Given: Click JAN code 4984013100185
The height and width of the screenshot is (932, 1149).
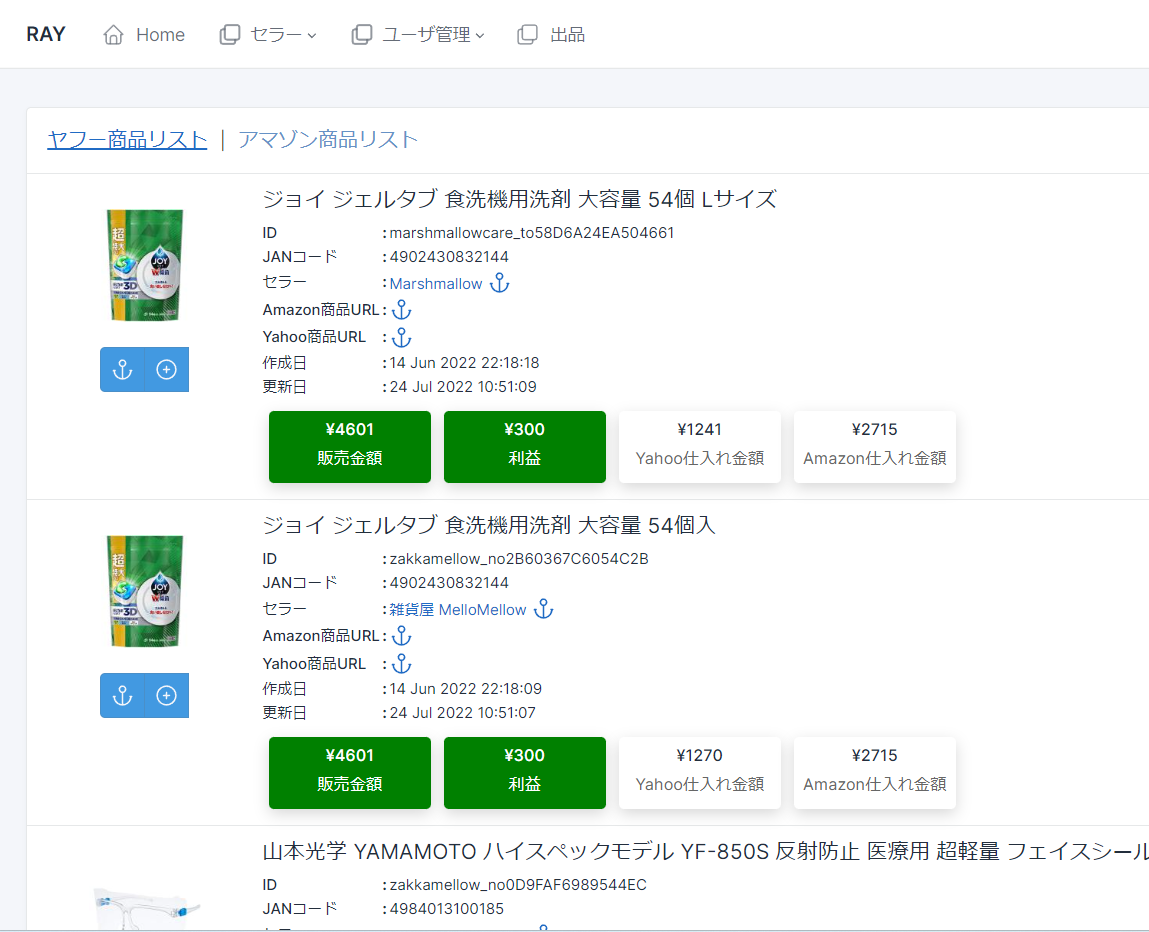Looking at the screenshot, I should point(447,909).
